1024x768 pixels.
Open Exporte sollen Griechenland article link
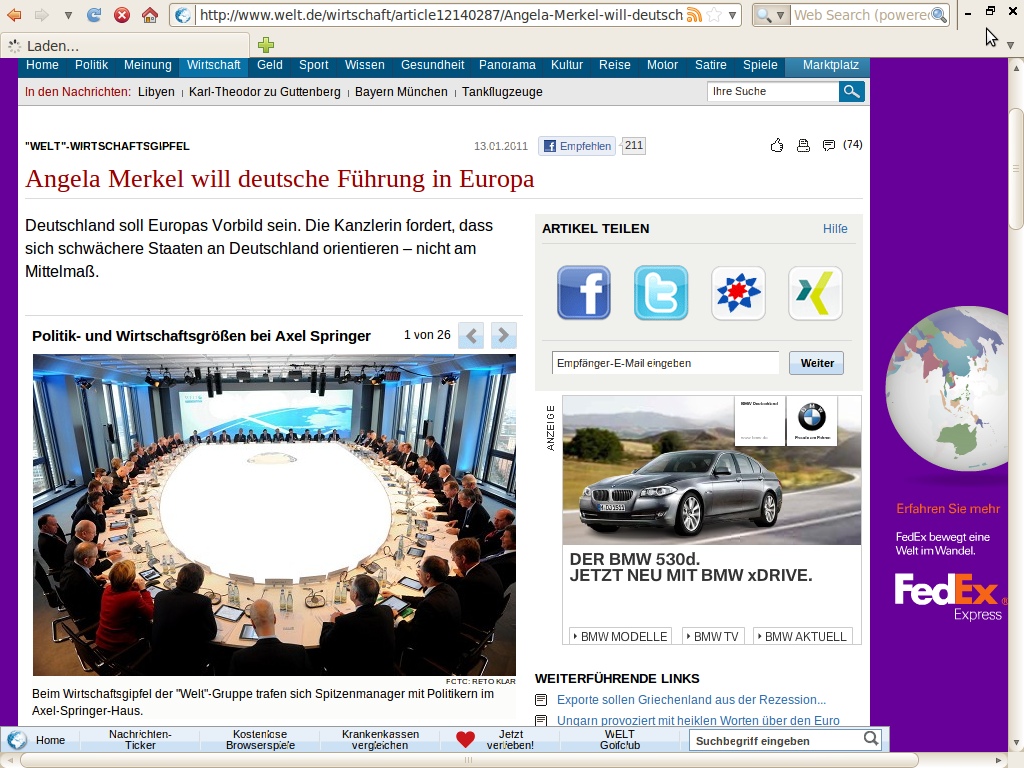691,700
